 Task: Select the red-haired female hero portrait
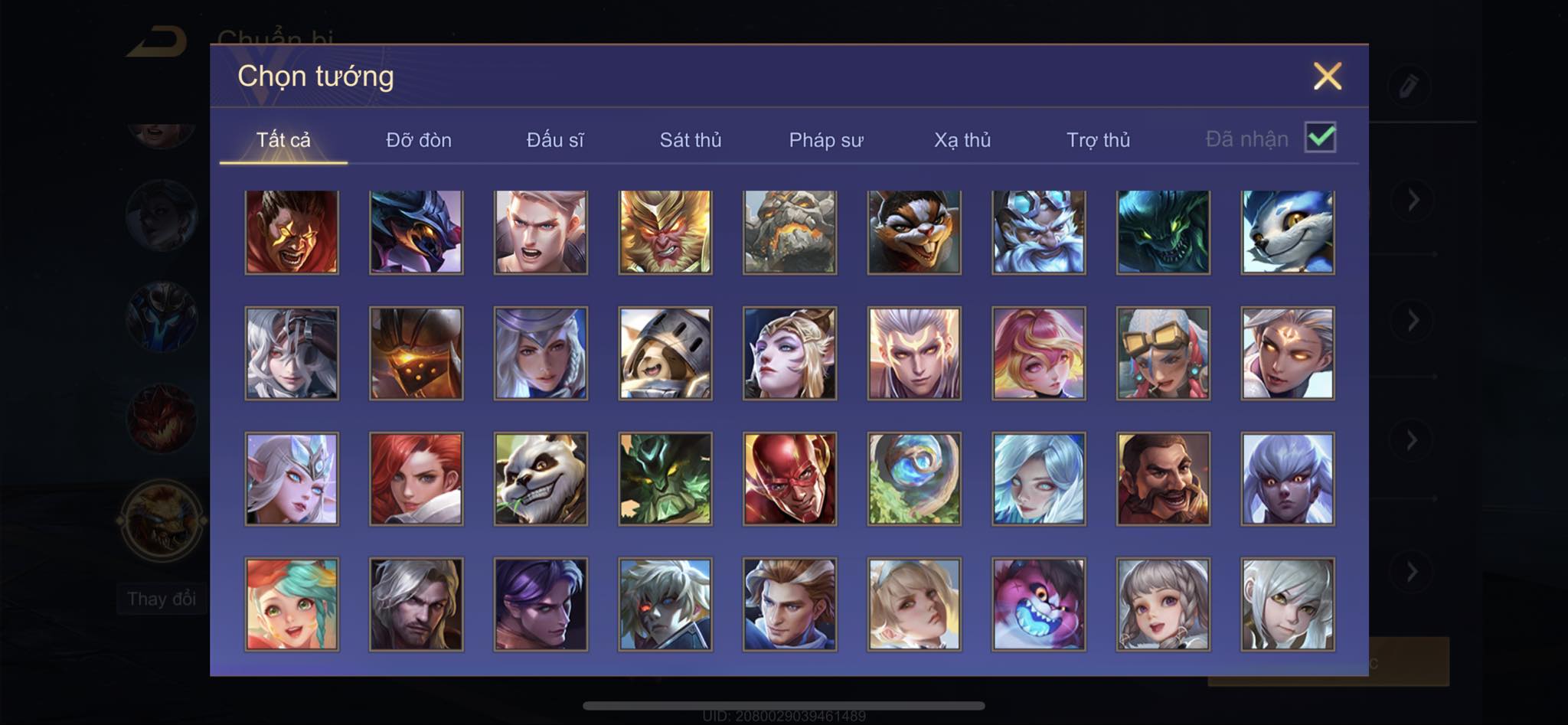[x=416, y=478]
